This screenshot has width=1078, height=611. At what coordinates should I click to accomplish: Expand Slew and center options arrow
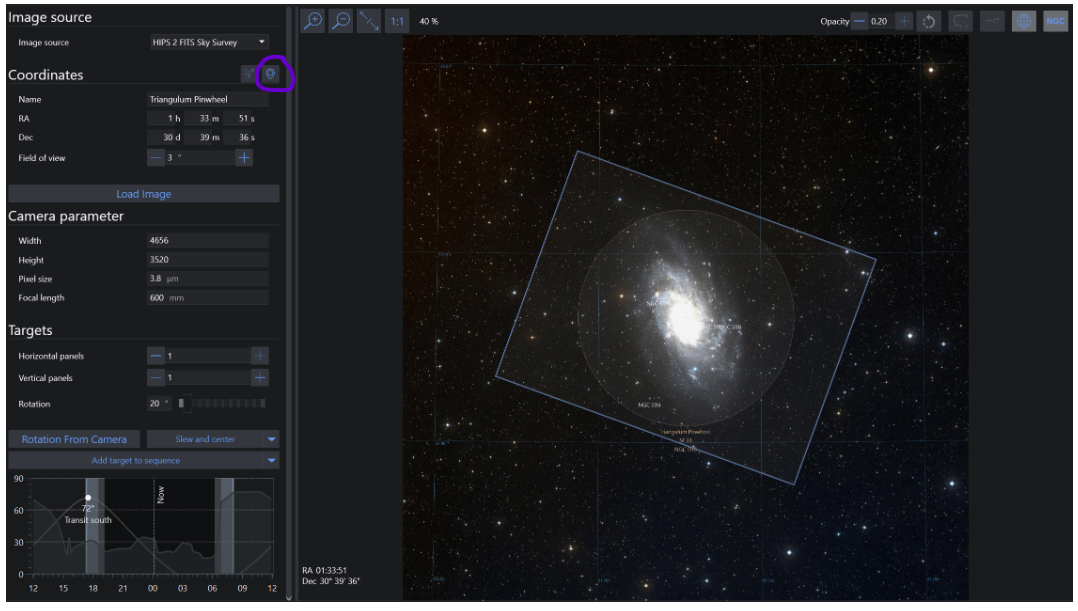click(x=272, y=439)
